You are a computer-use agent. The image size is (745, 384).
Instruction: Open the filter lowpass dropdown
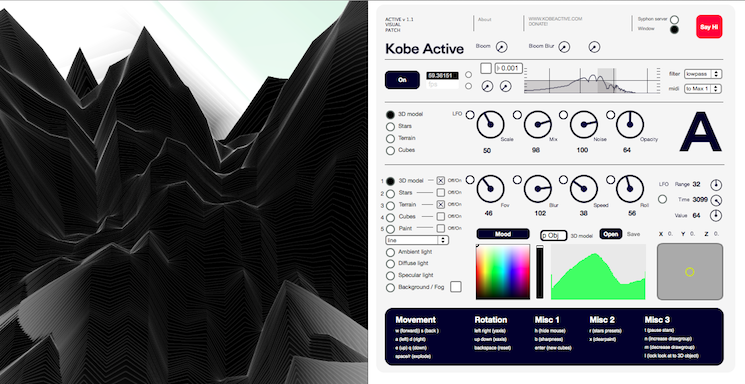[x=703, y=74]
